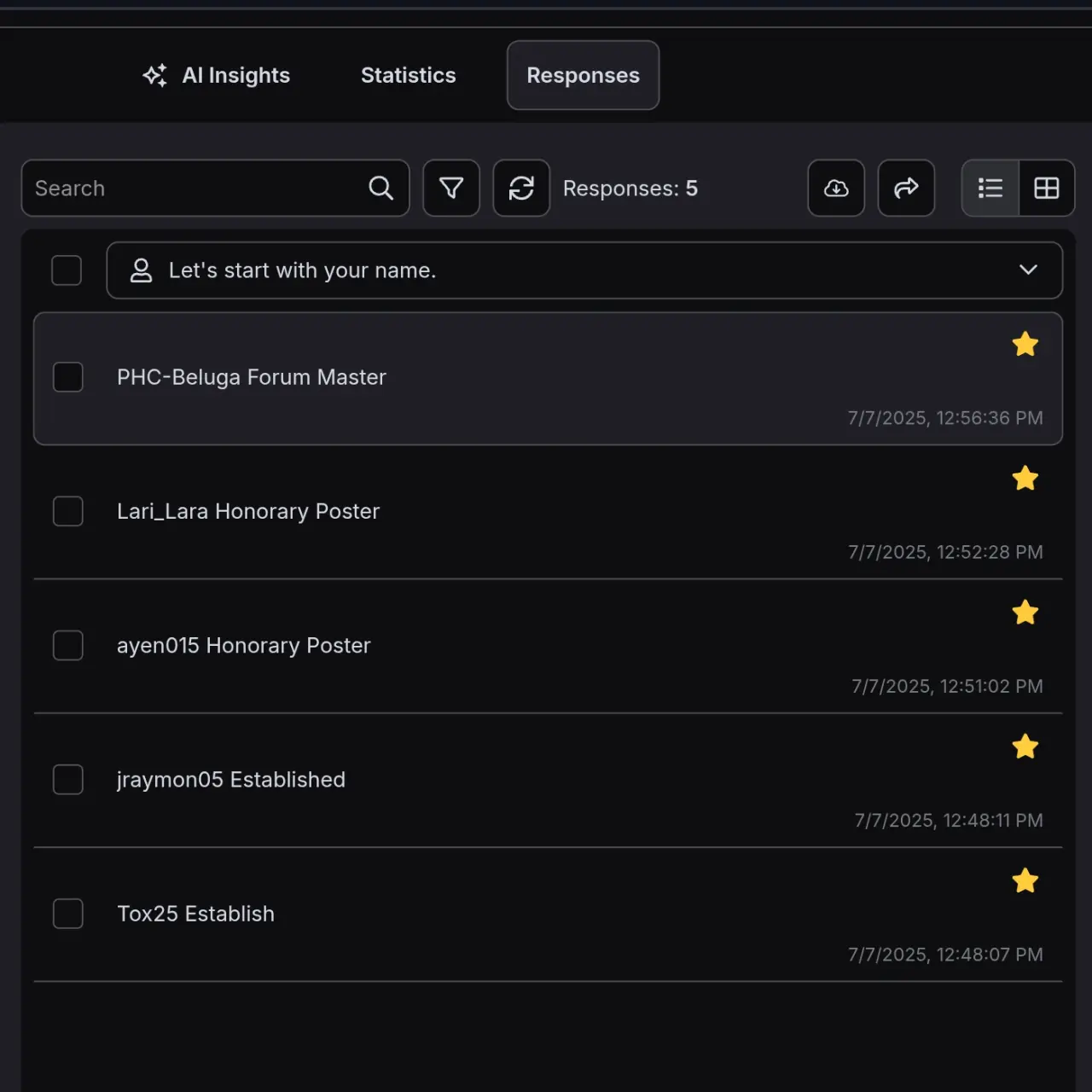The width and height of the screenshot is (1092, 1092).
Task: Click the search magnifier icon
Action: (381, 188)
